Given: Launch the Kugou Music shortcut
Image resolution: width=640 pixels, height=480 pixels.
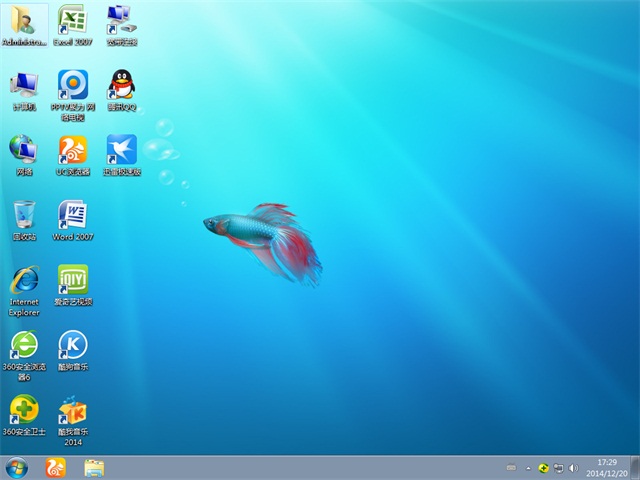Looking at the screenshot, I should 73,350.
